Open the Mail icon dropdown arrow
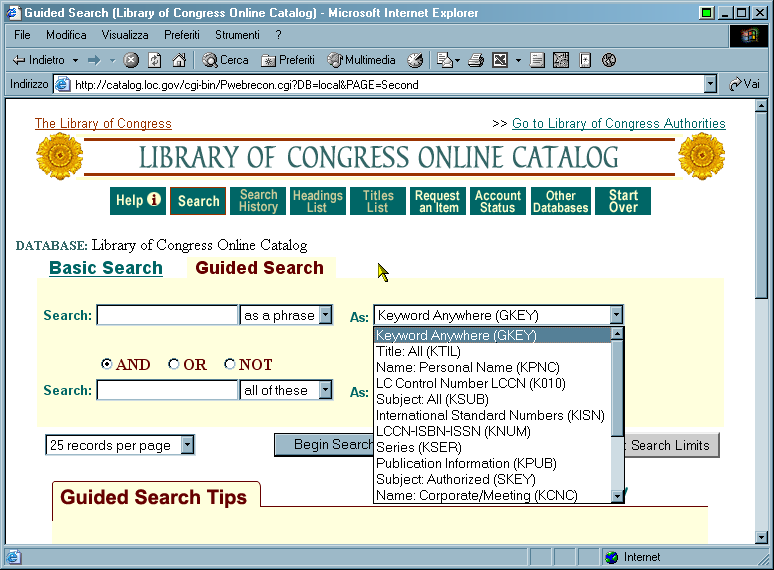Screen dimensions: 774x570 [458, 60]
